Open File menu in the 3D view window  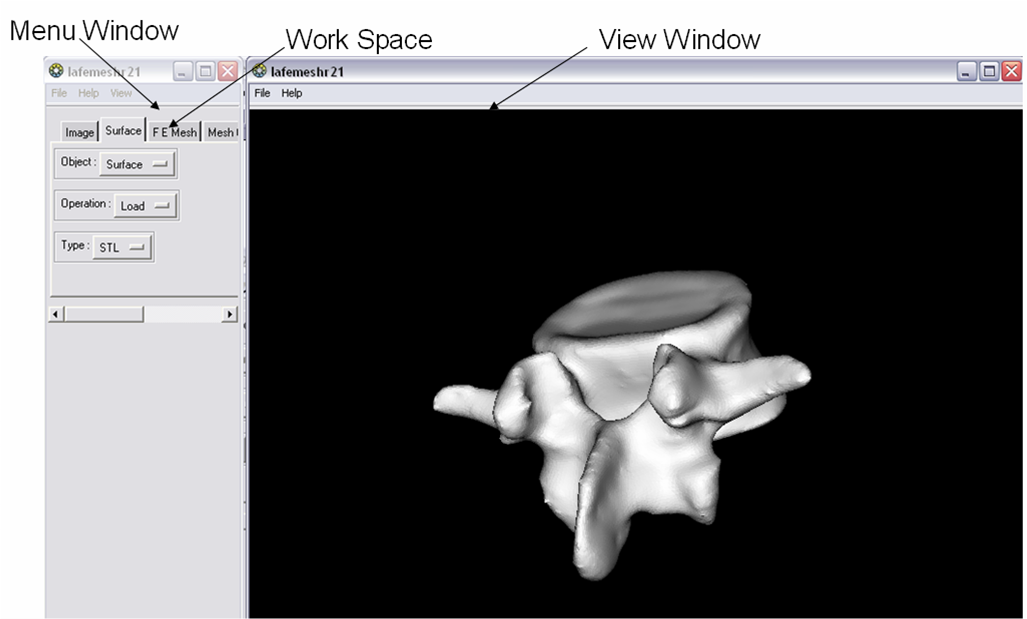[262, 93]
